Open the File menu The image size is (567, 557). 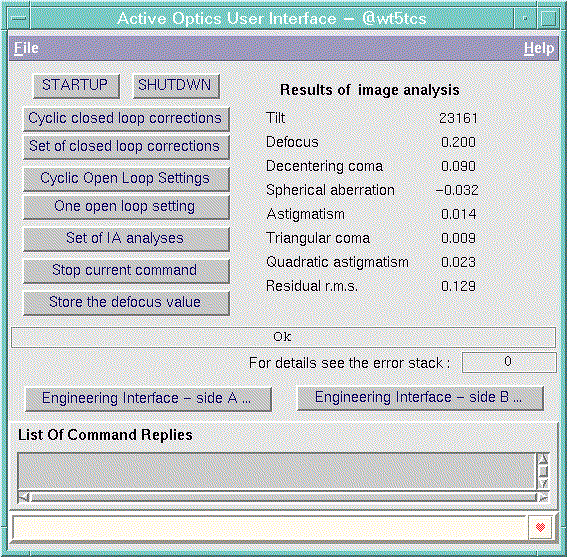point(26,48)
